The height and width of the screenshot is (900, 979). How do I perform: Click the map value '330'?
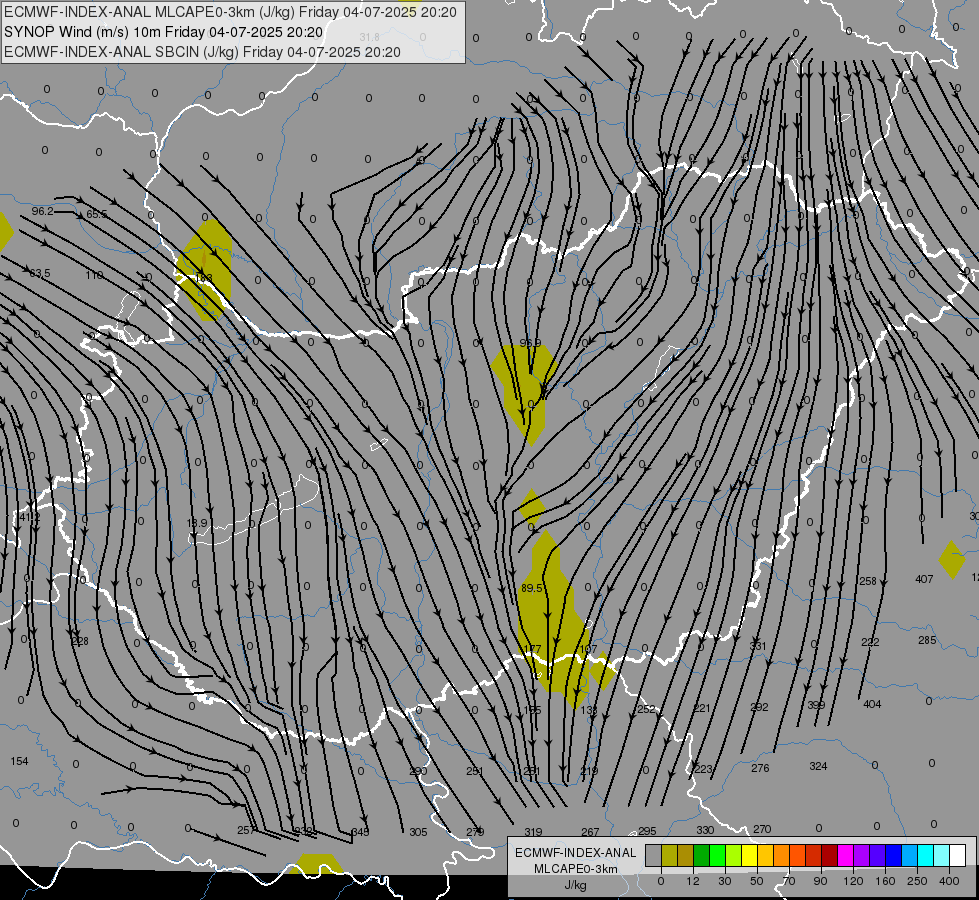(705, 830)
